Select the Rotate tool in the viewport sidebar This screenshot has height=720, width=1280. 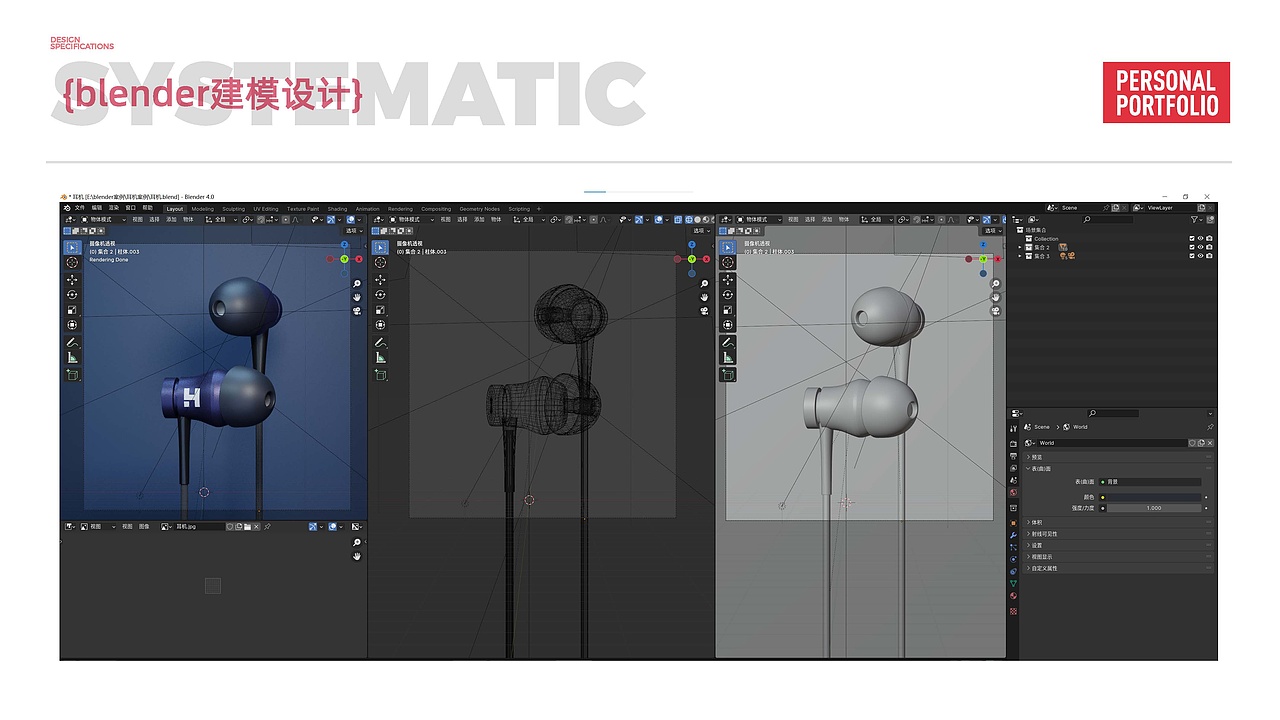point(72,294)
